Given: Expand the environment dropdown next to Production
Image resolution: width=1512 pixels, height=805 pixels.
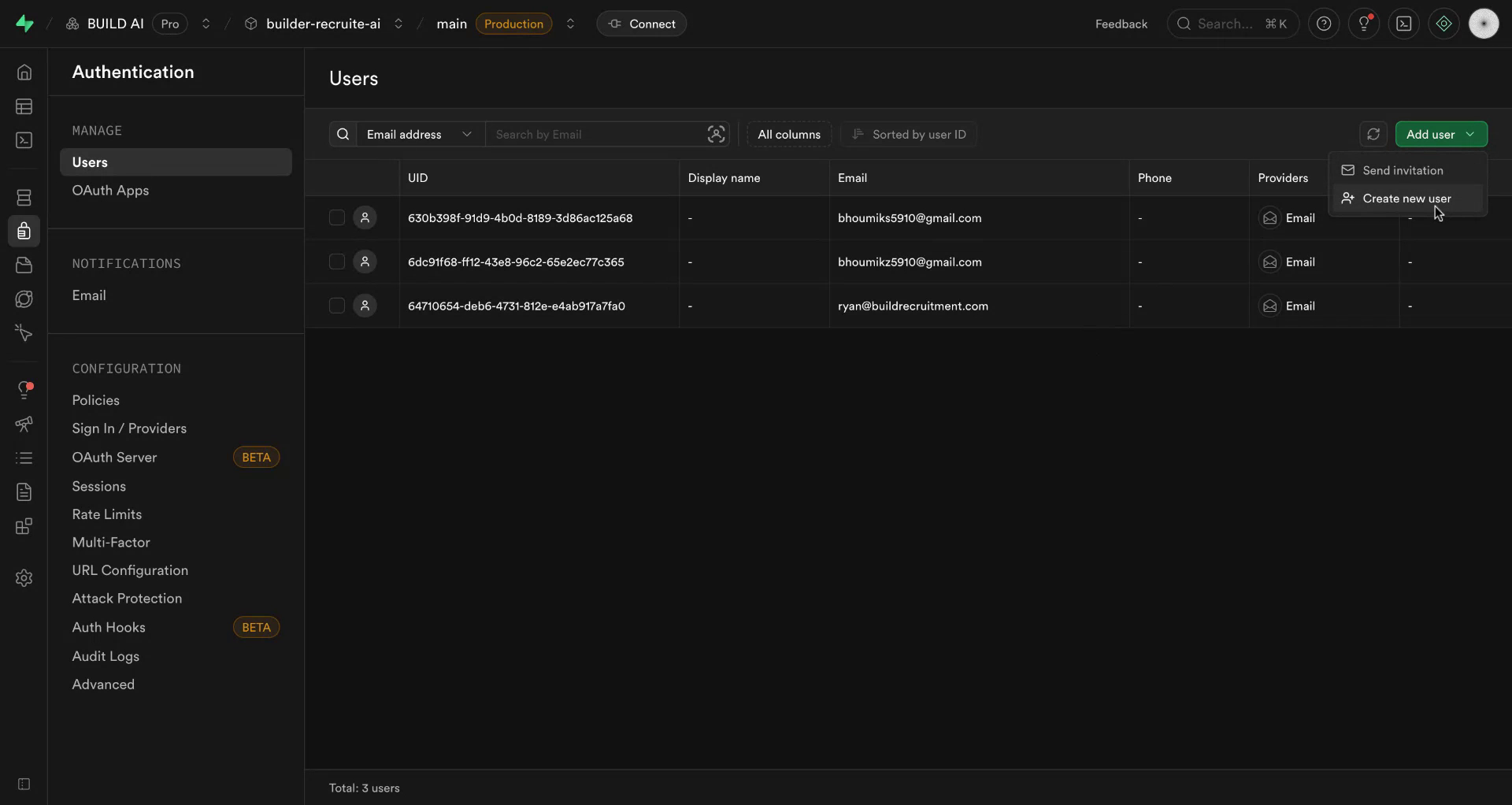Looking at the screenshot, I should click(571, 24).
